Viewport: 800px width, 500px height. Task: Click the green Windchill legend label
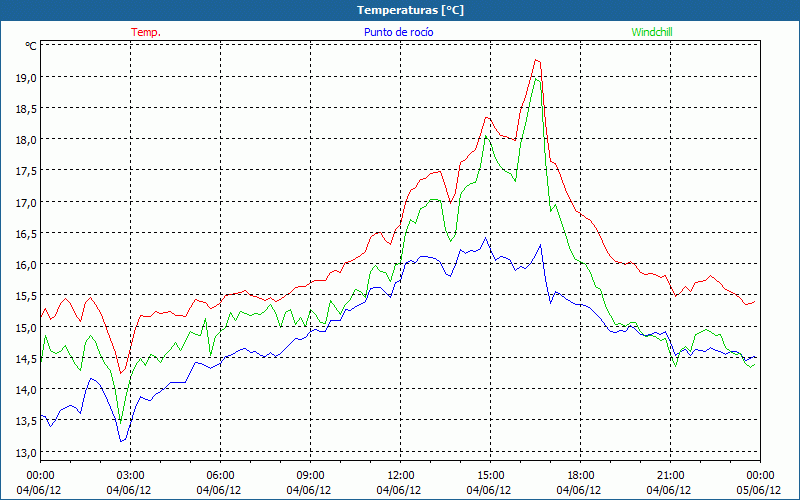[652, 32]
